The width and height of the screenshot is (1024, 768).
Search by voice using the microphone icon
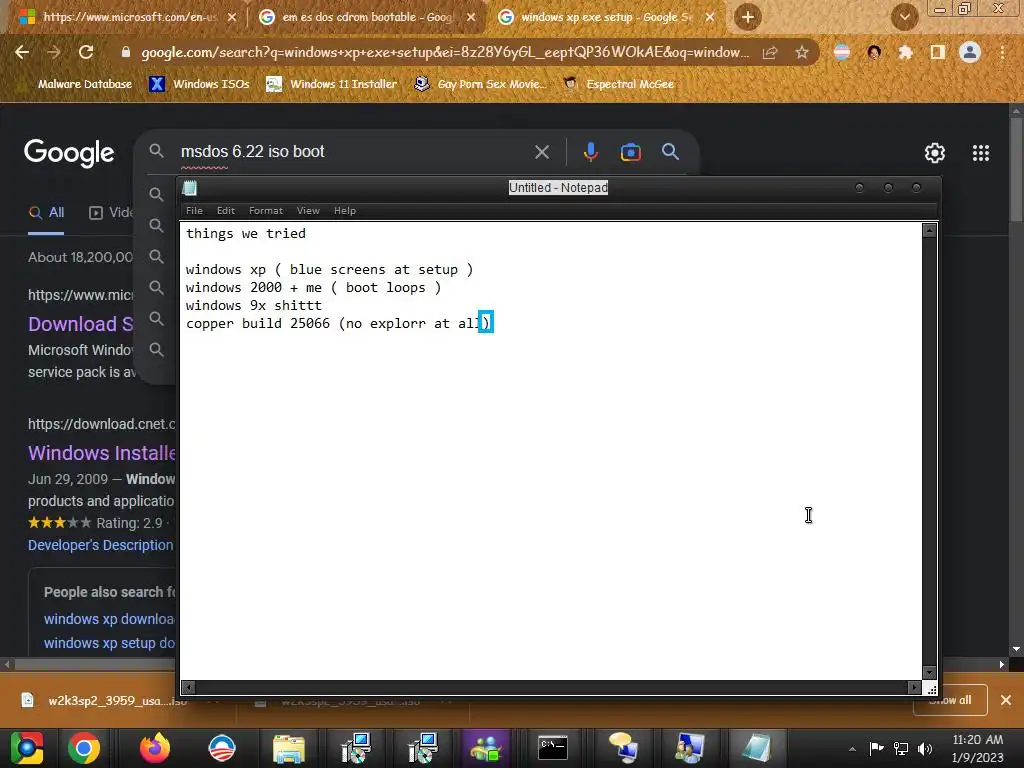point(590,152)
